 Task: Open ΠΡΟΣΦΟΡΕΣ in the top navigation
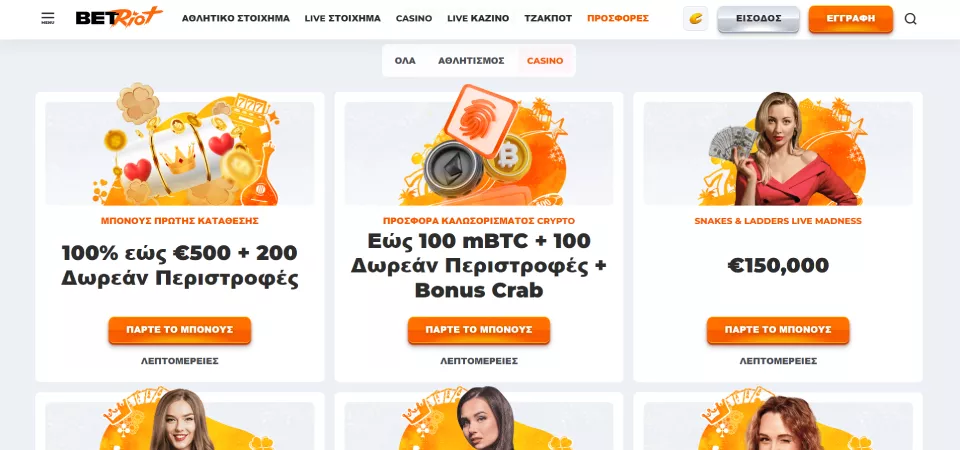click(618, 18)
